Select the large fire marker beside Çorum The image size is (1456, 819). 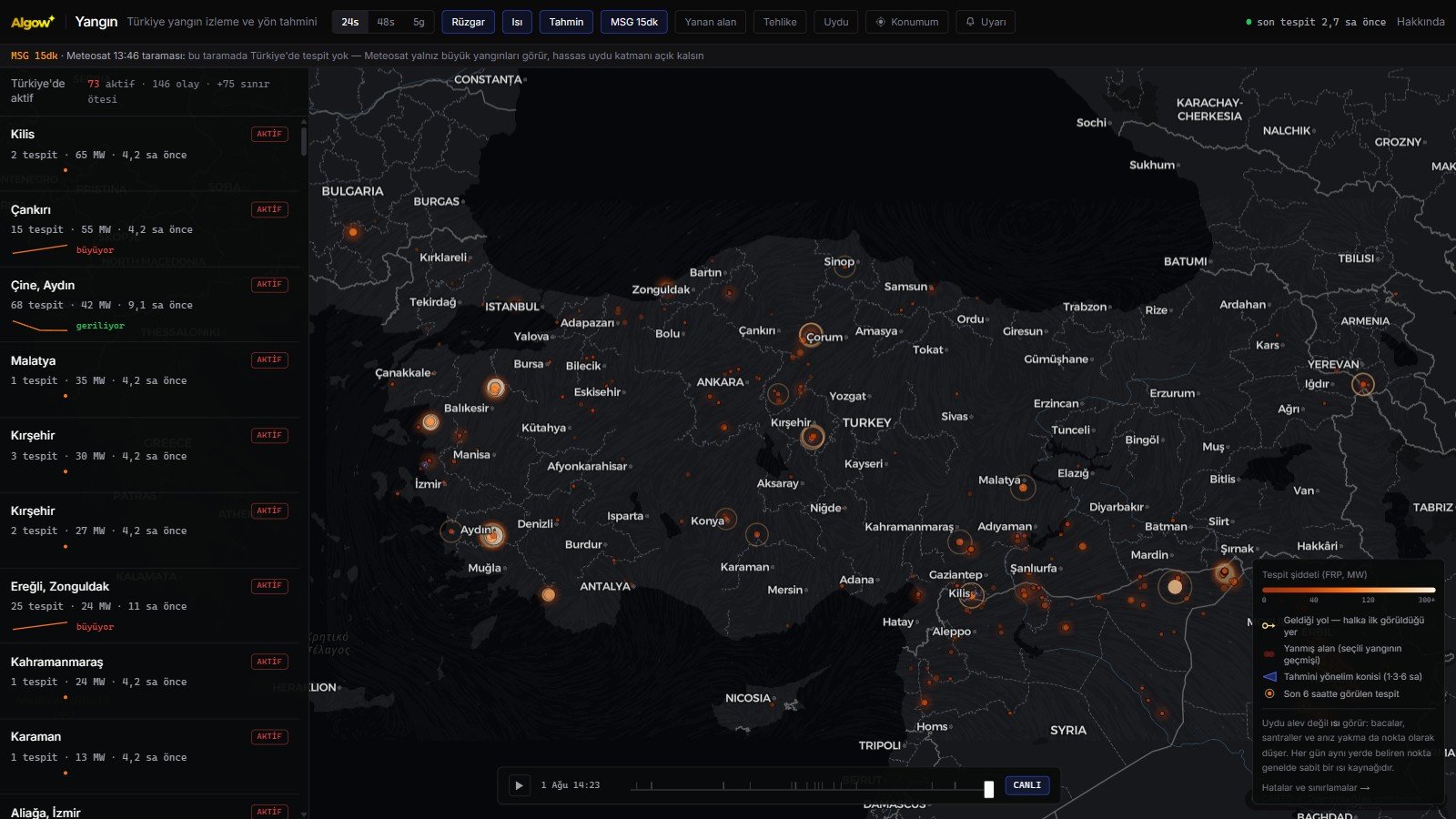[x=811, y=336]
